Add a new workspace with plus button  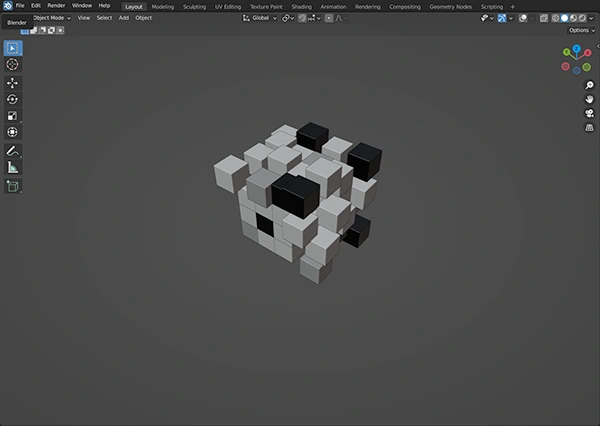[512, 7]
